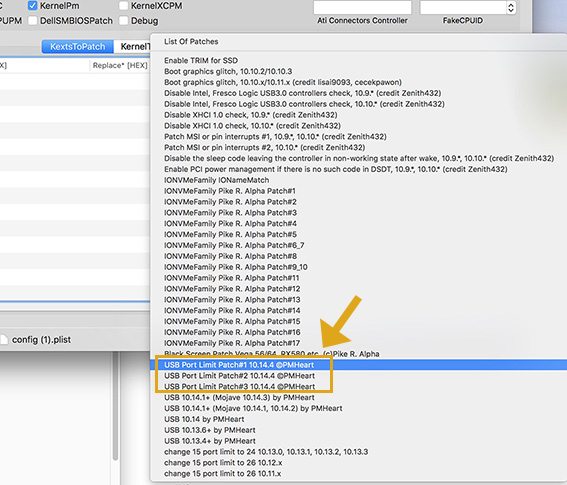
Task: Choose IONVMeFamily Pike R. Alpha Patch#2
Action: click(x=359, y=201)
